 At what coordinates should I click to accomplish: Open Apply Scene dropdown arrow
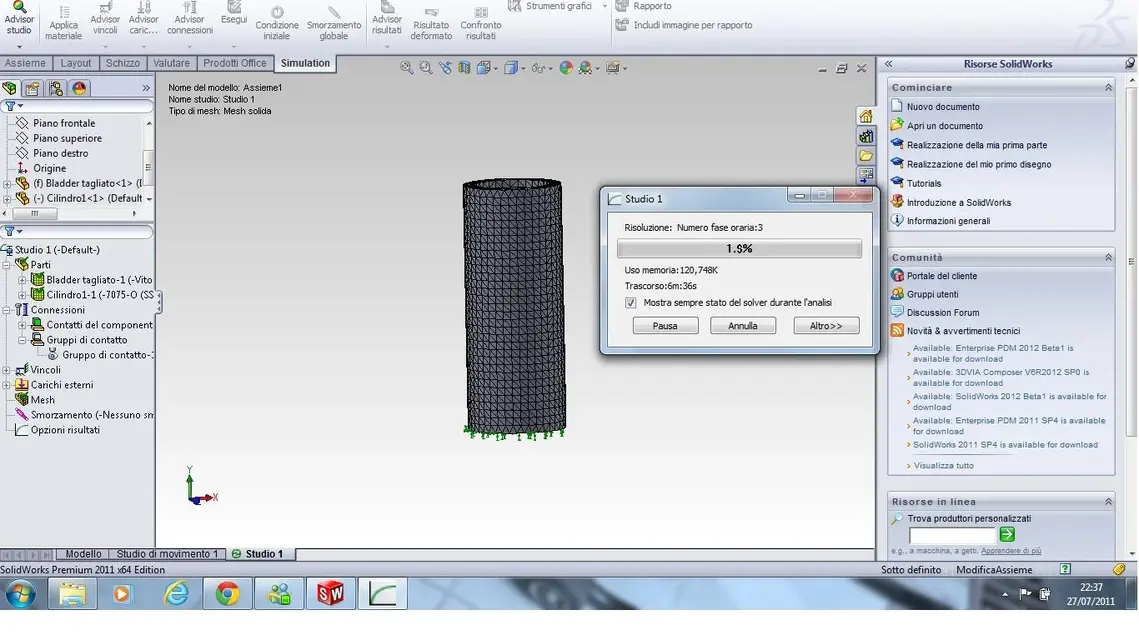tap(597, 68)
